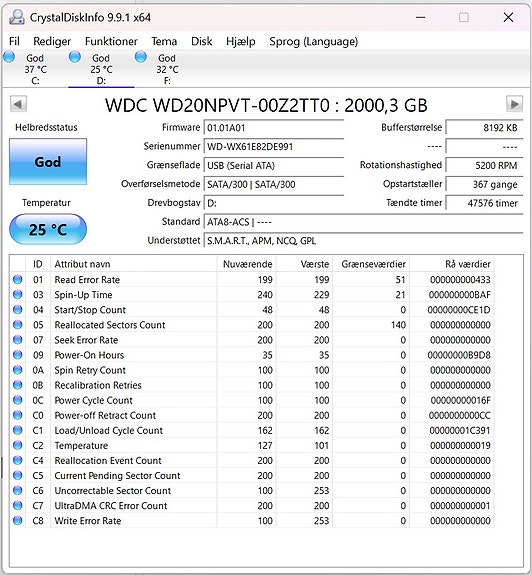Click the F: drive blue status orb
Viewport: 532px width, 575px height.
[141, 57]
